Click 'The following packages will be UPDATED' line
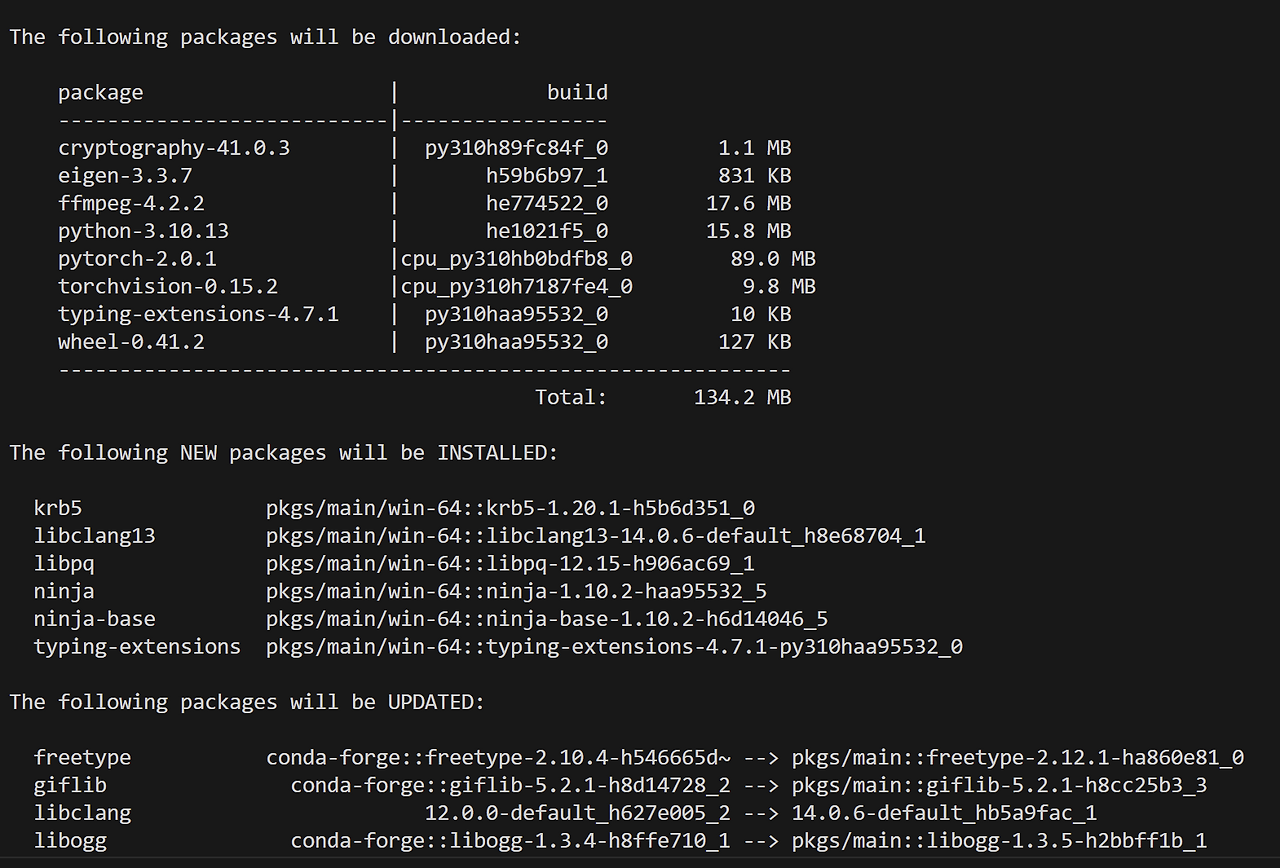The image size is (1280, 868). 247,702
